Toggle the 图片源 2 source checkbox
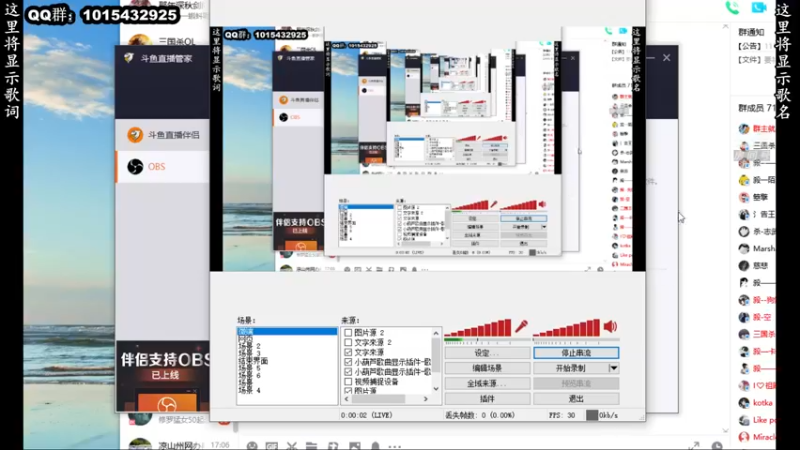The image size is (800, 450). click(x=348, y=332)
